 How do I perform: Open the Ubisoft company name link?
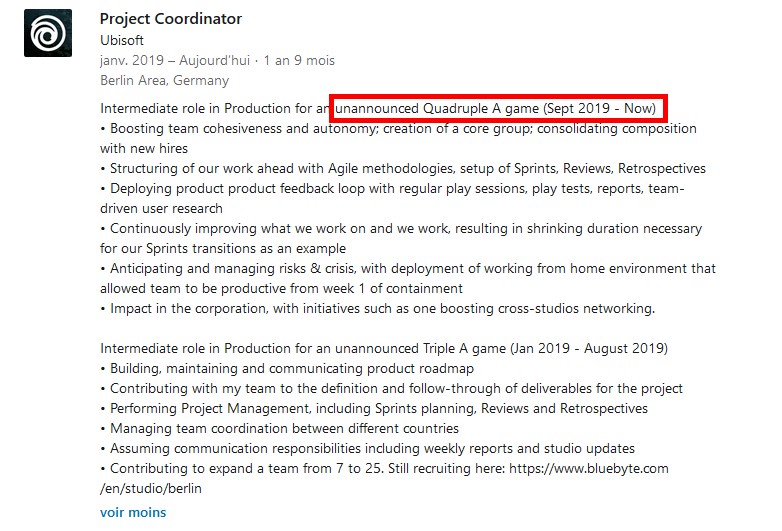click(122, 40)
